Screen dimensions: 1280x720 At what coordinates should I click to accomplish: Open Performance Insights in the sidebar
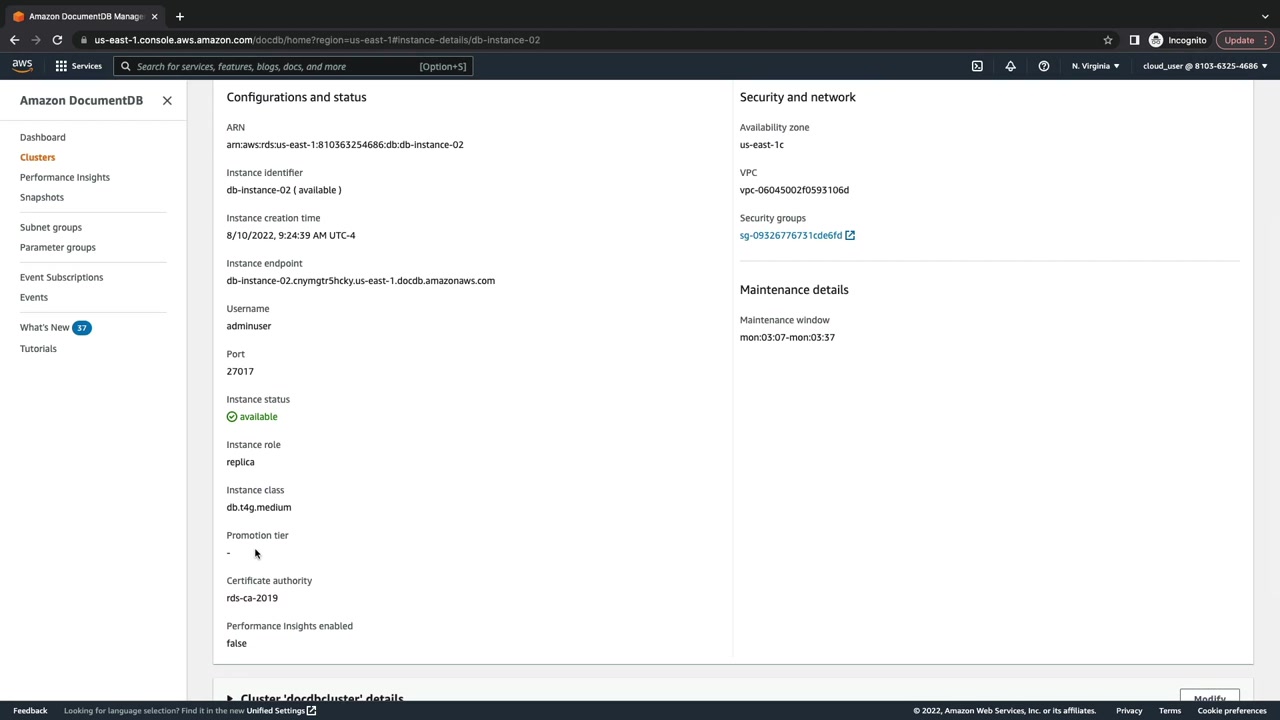pyautogui.click(x=65, y=177)
